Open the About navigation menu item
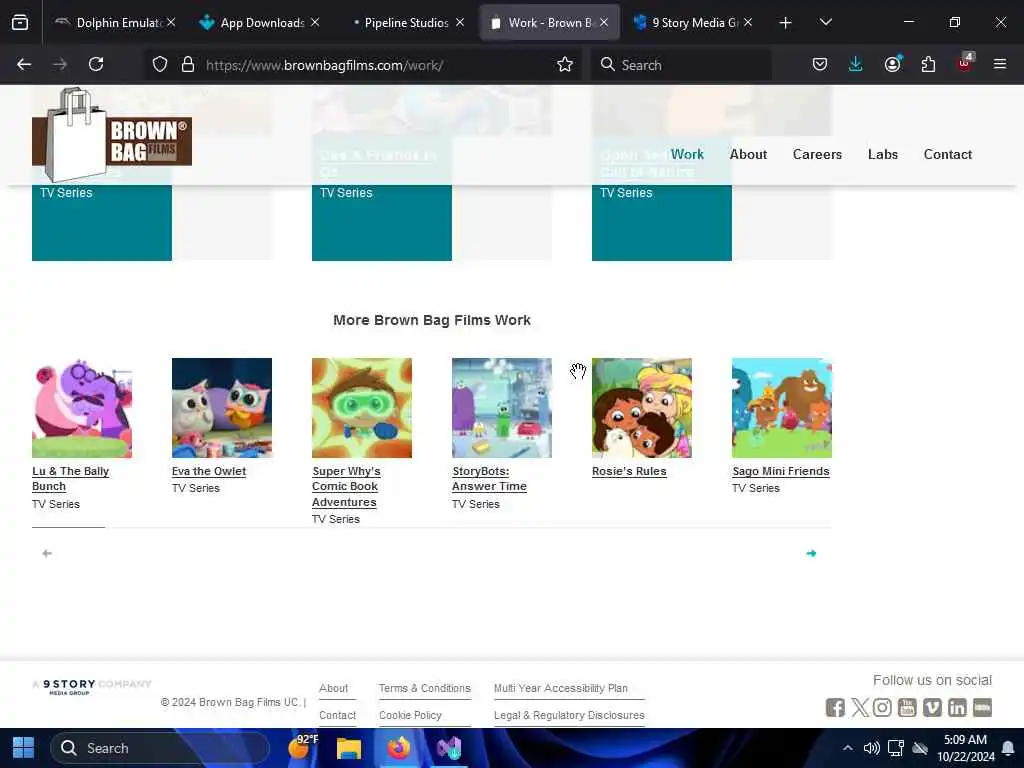This screenshot has width=1024, height=768. tap(748, 154)
